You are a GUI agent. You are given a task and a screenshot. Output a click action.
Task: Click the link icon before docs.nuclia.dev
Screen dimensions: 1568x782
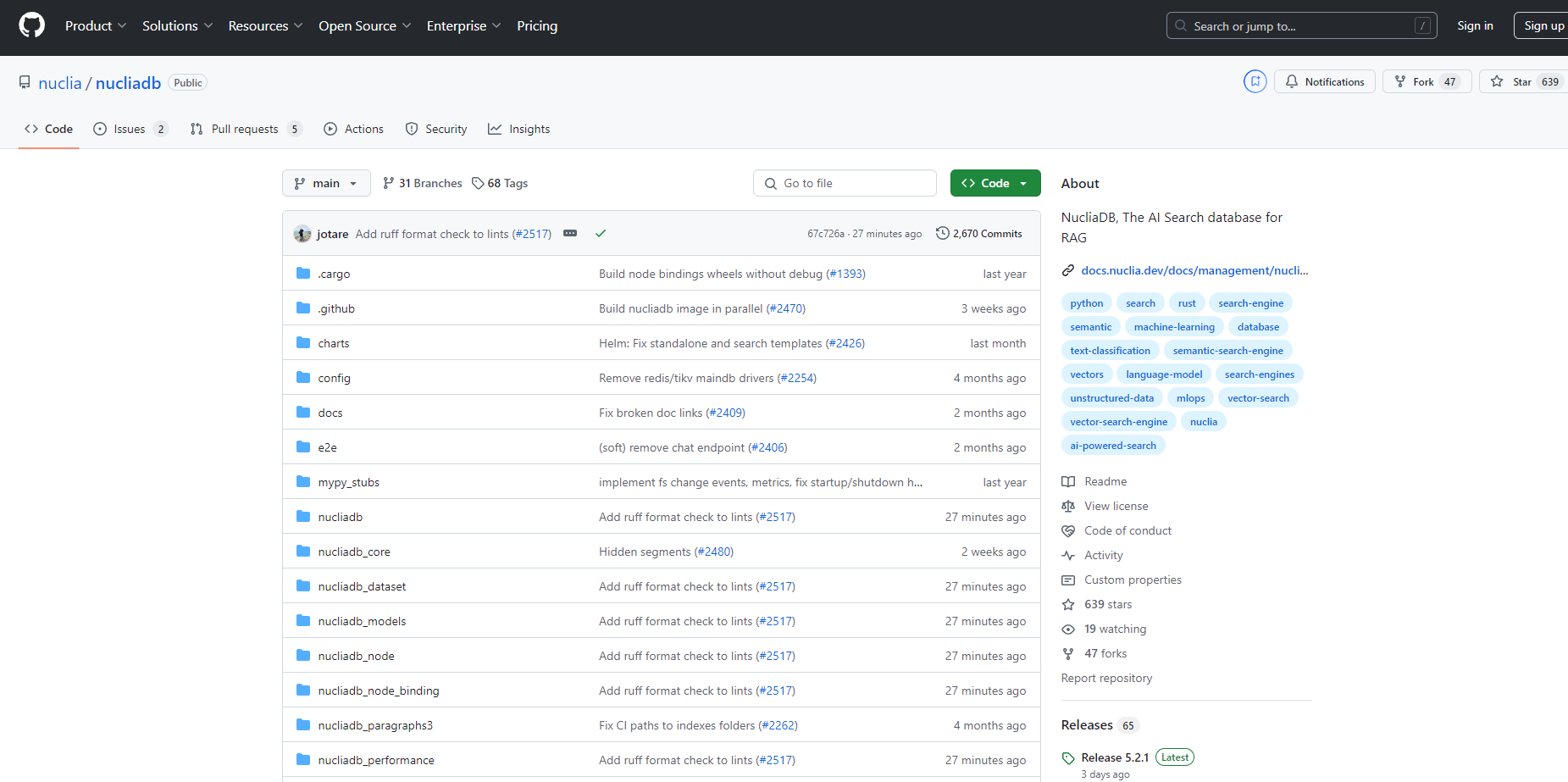[1068, 270]
